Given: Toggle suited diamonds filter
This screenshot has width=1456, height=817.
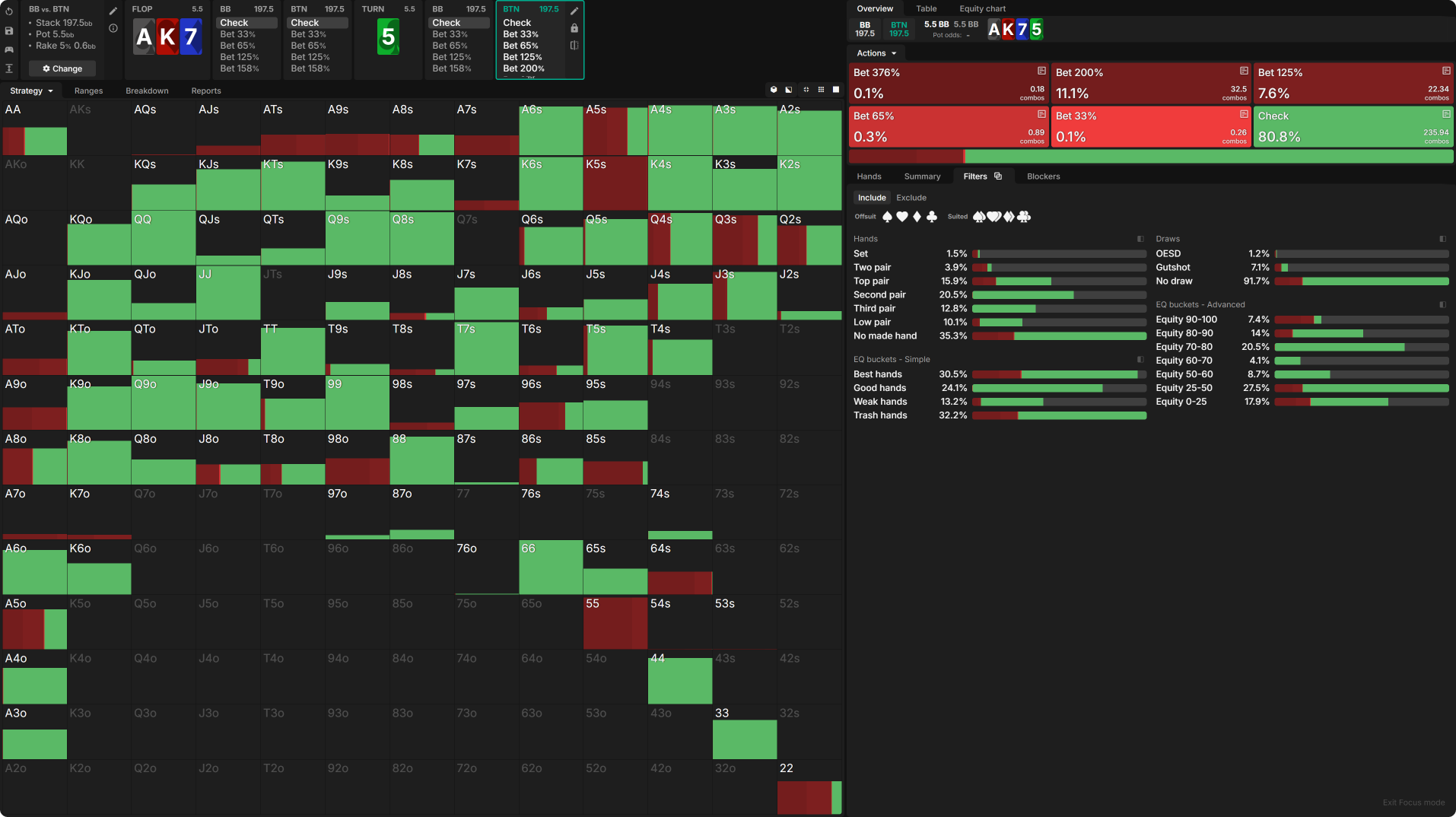Looking at the screenshot, I should (1009, 217).
